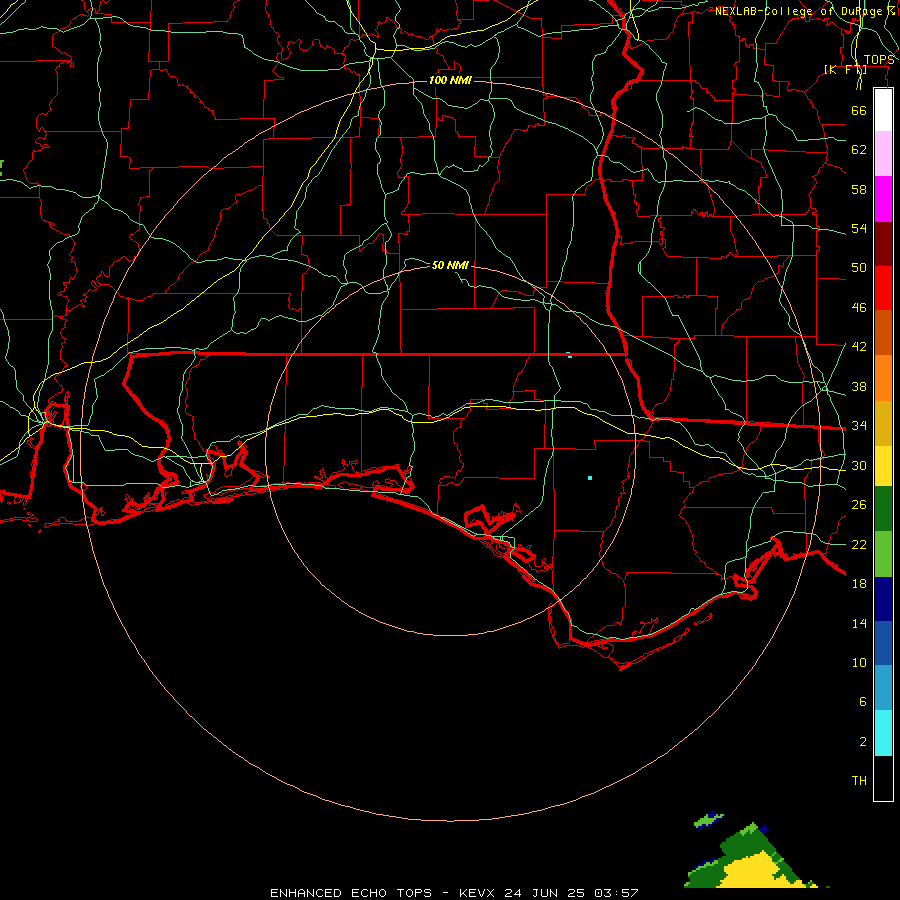This screenshot has height=900, width=900.
Task: Click the "K FT" units label
Action: click(845, 69)
